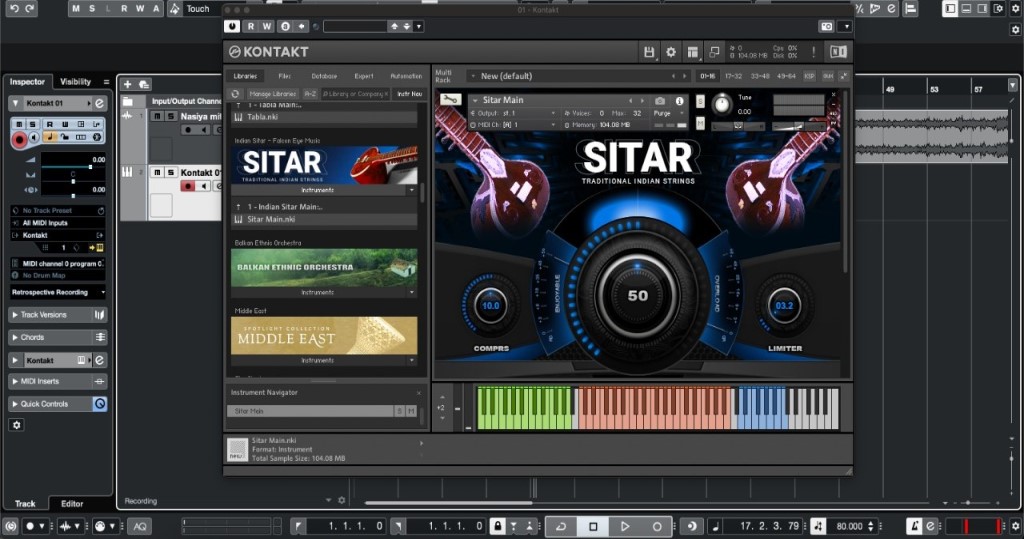This screenshot has width=1024, height=539.
Task: Open the Touch automation mode dropdown
Action: click(x=196, y=8)
